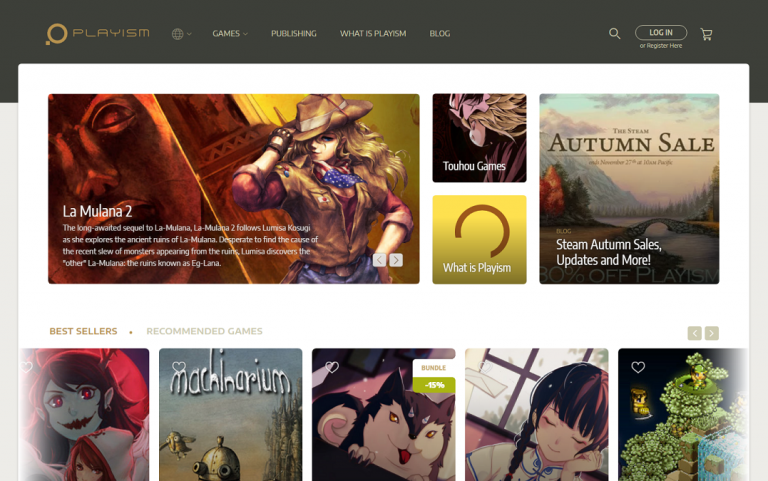Open the shopping cart
Image resolution: width=768 pixels, height=481 pixels.
point(706,34)
